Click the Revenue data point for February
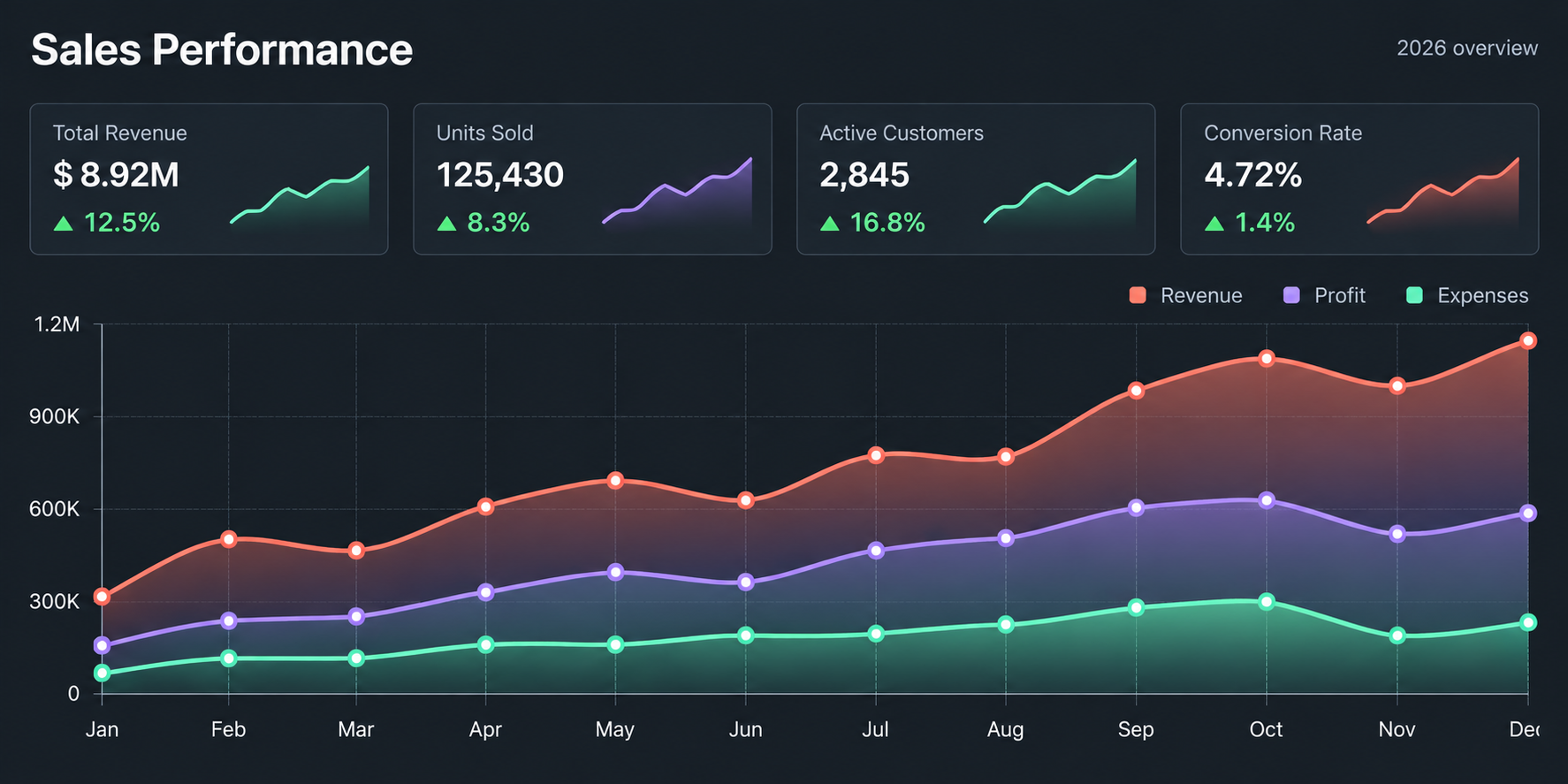This screenshot has width=1568, height=784. [229, 539]
